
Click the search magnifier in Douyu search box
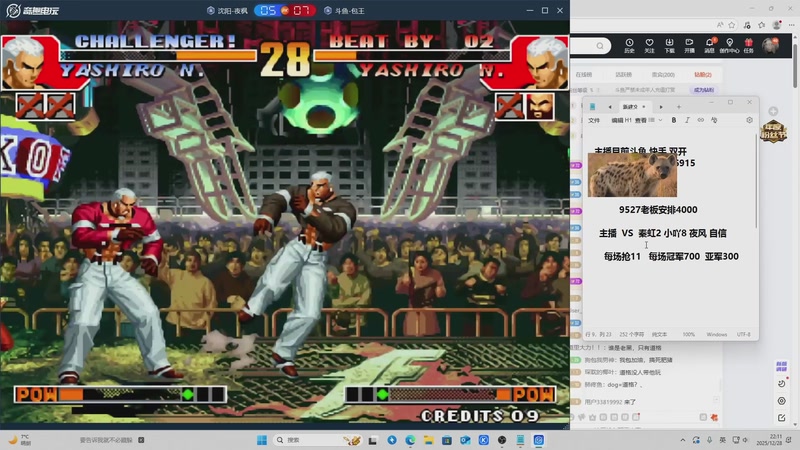(600, 46)
